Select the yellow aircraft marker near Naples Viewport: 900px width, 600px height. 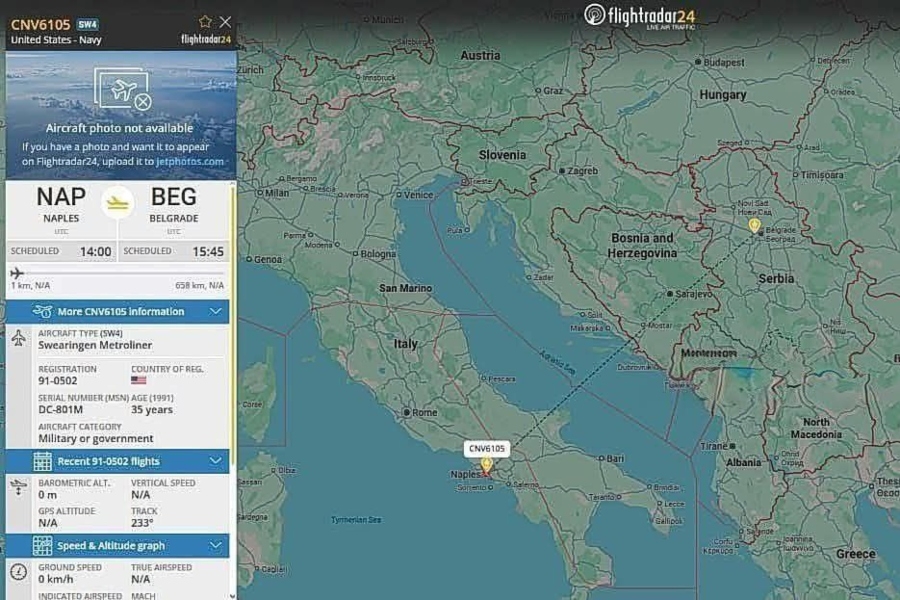[x=487, y=465]
